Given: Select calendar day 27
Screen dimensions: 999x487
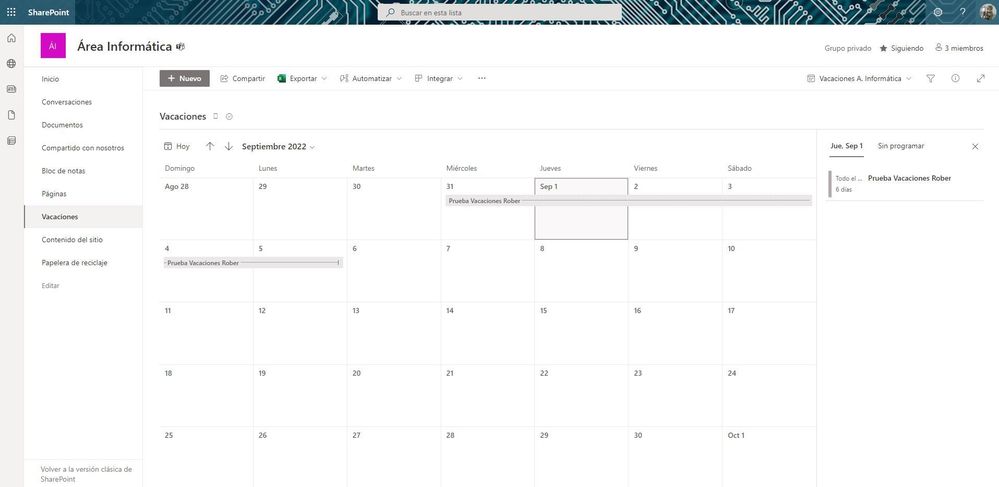Looking at the screenshot, I should pyautogui.click(x=394, y=457).
